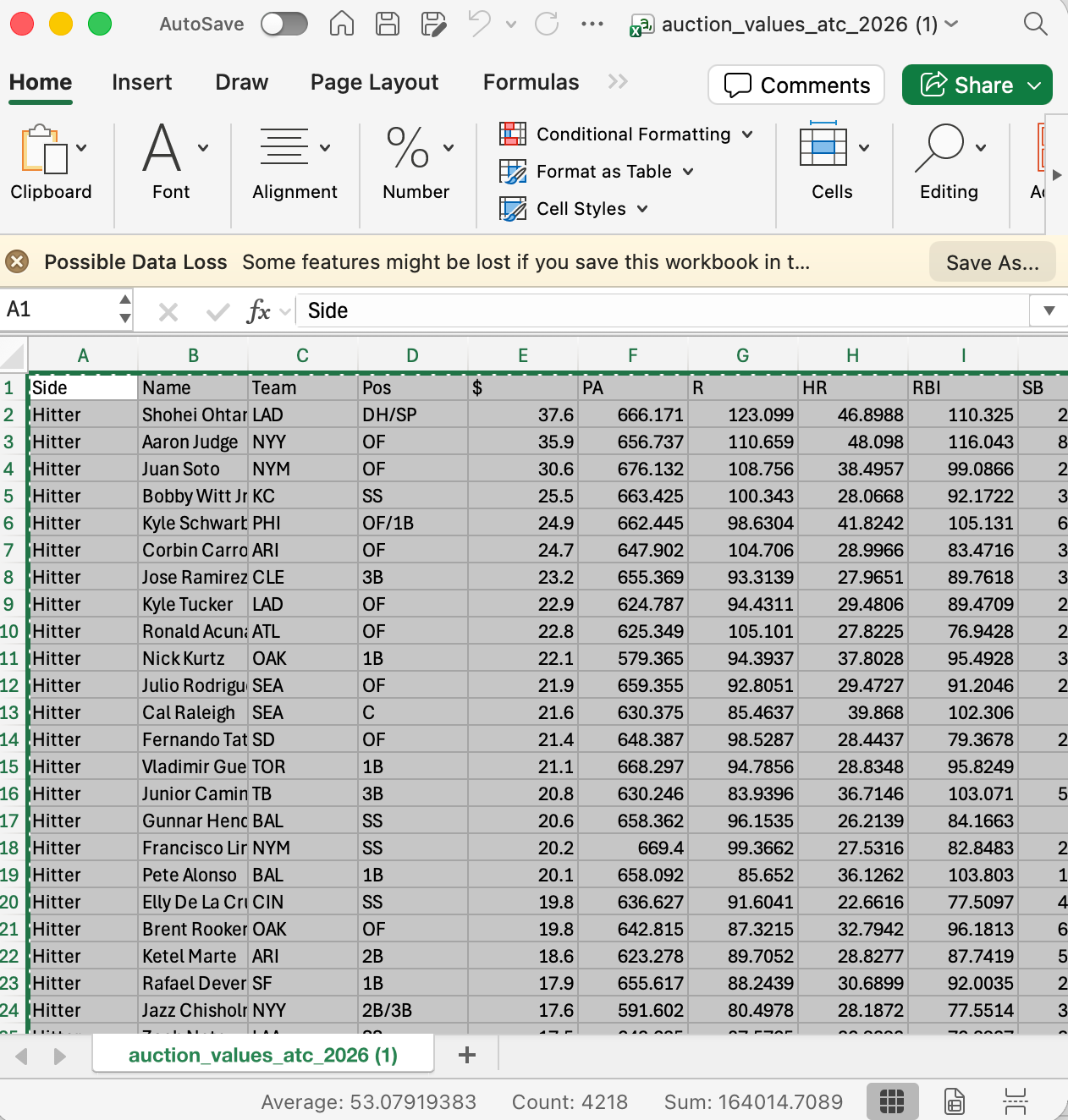Select the cell containing Aaron Judge

pyautogui.click(x=193, y=442)
